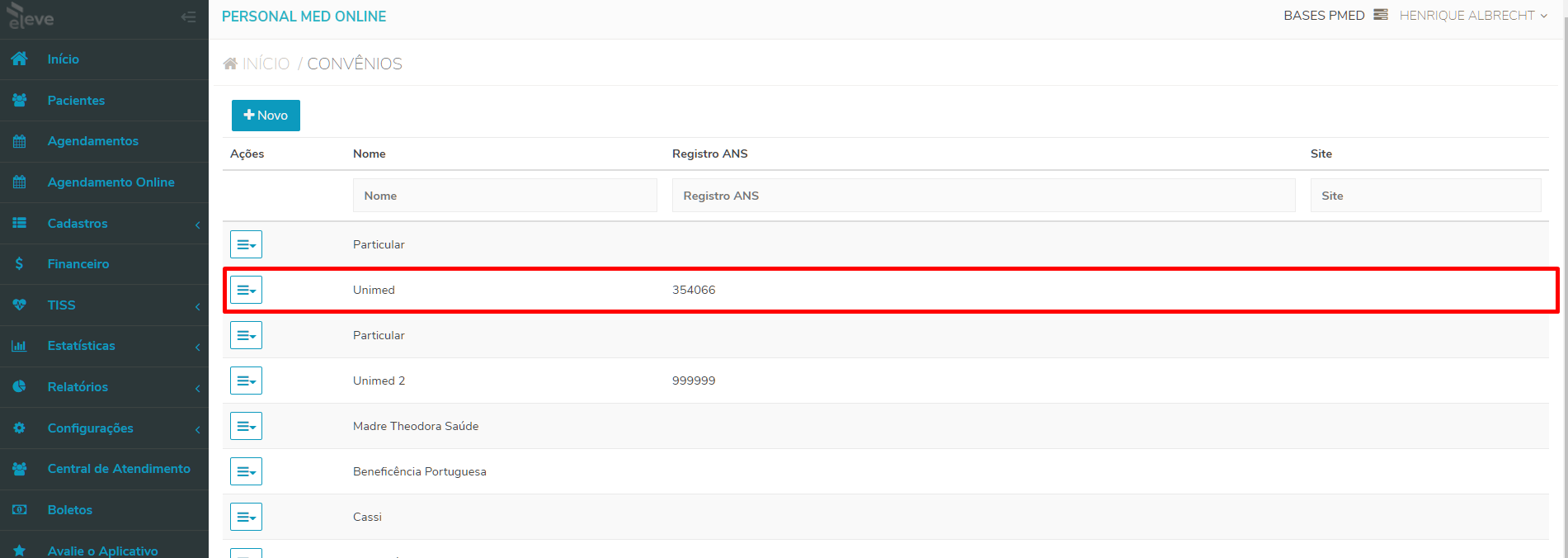The image size is (1568, 558).
Task: Select the Unimed name cell
Action: click(374, 290)
